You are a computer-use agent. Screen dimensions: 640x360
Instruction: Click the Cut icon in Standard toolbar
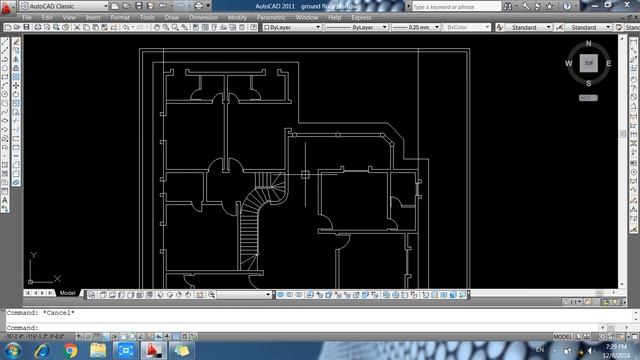click(x=77, y=27)
